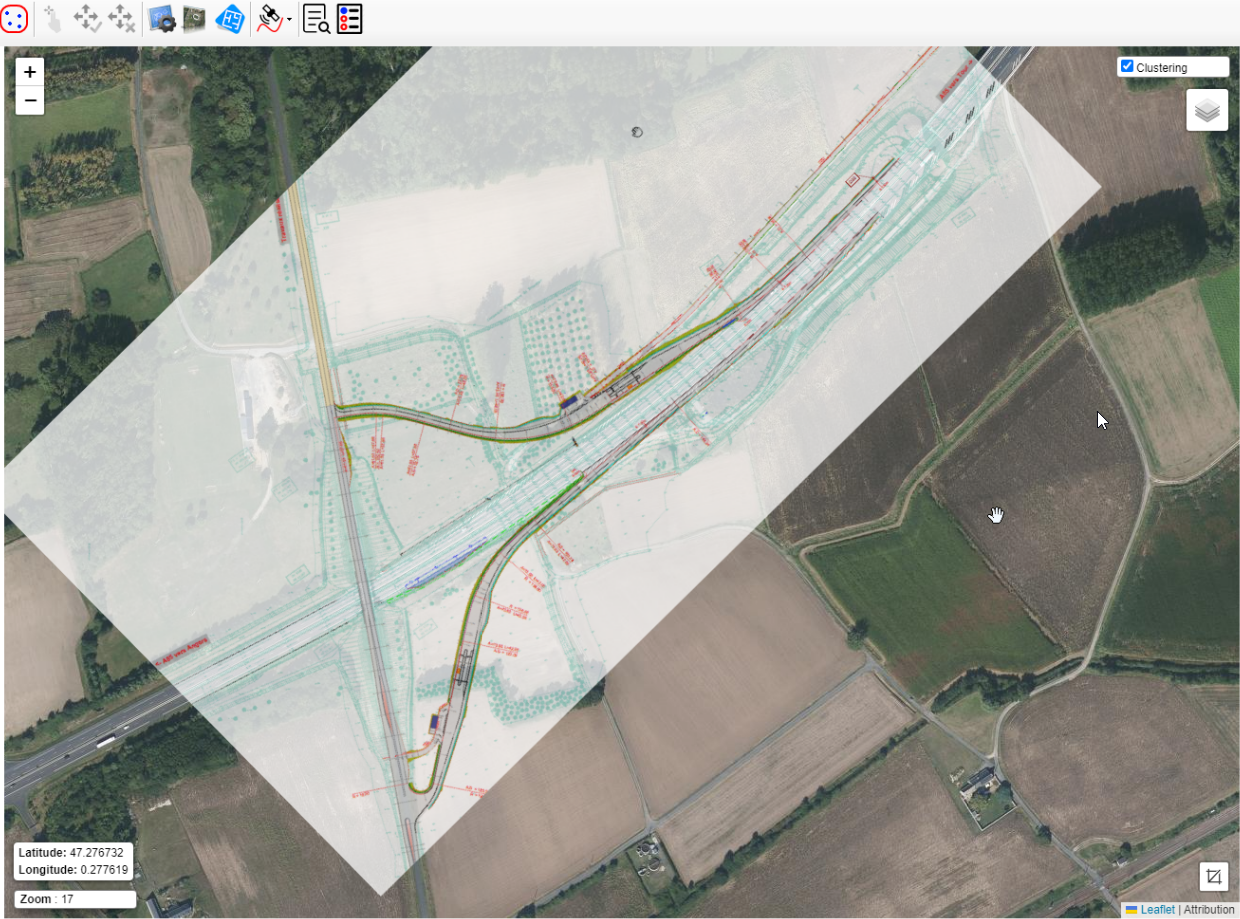This screenshot has height=919, width=1240.
Task: Zoom out with the minus button
Action: pyautogui.click(x=30, y=100)
